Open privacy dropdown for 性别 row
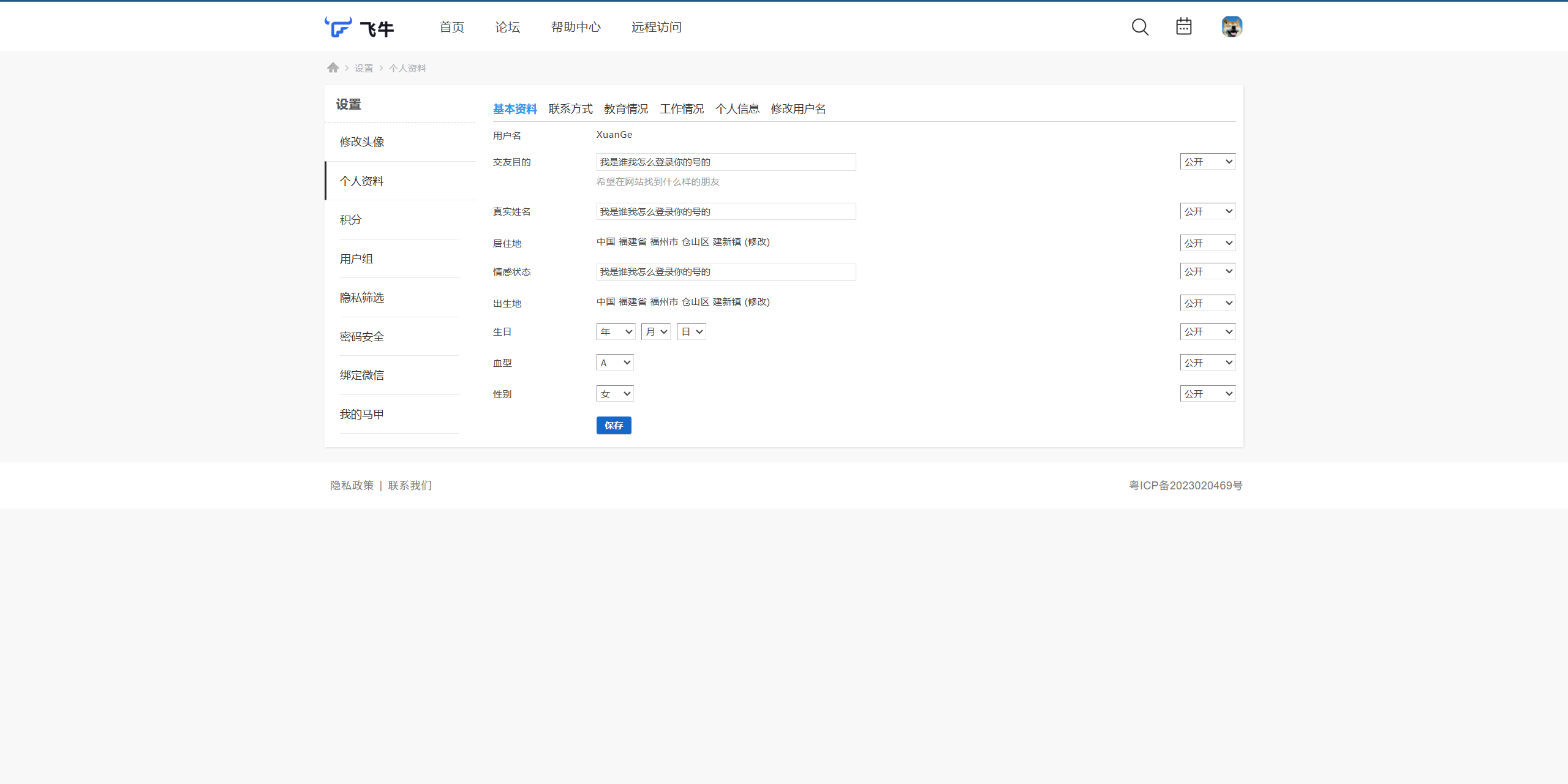Screen dimensions: 1568x784 tap(1207, 394)
